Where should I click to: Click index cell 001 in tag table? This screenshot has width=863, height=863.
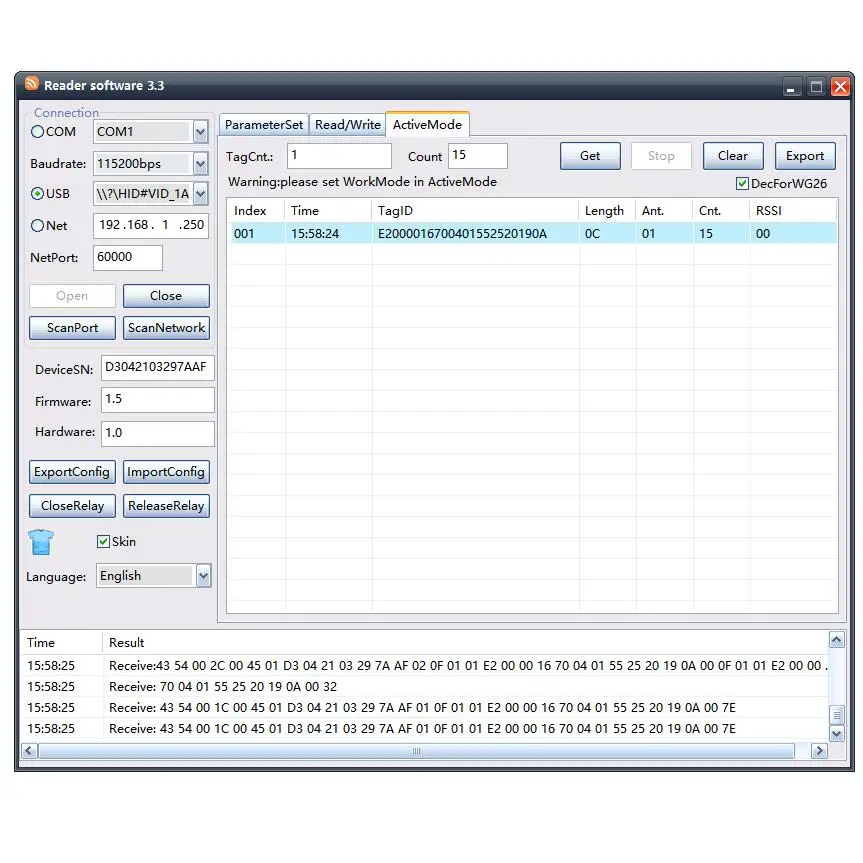[x=244, y=234]
